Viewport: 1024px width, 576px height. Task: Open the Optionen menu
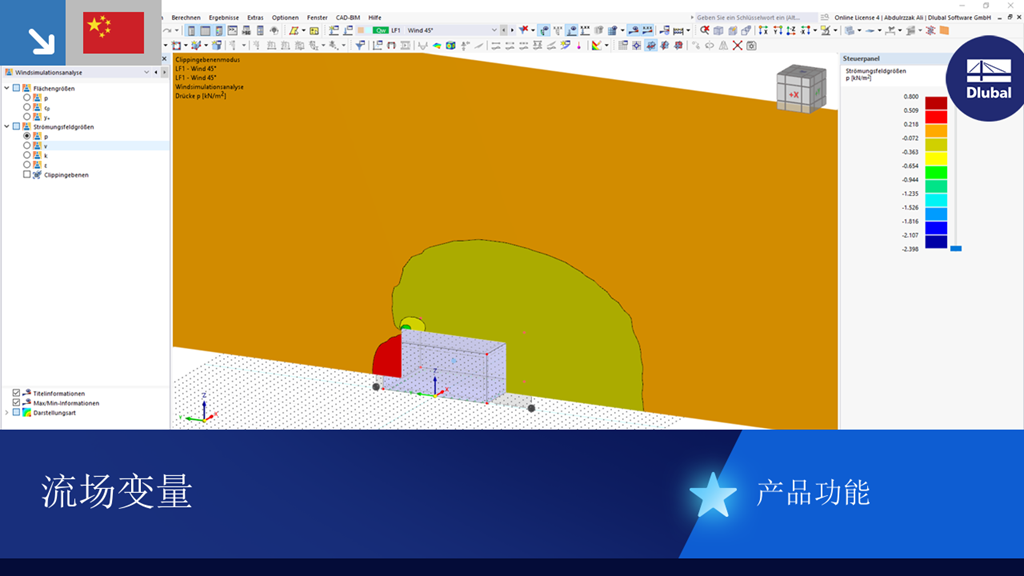(x=285, y=18)
